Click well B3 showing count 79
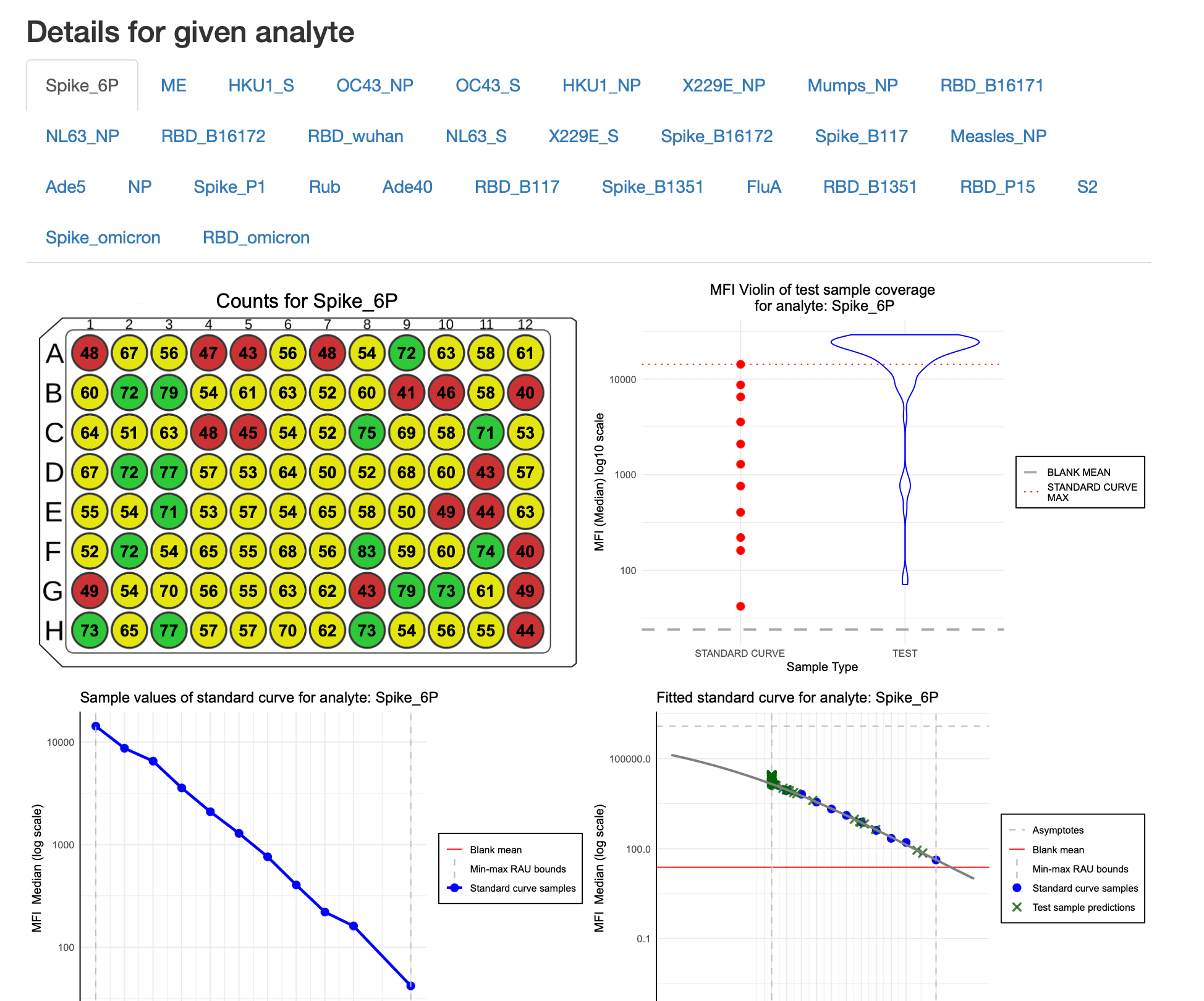1204x1001 pixels. [169, 393]
